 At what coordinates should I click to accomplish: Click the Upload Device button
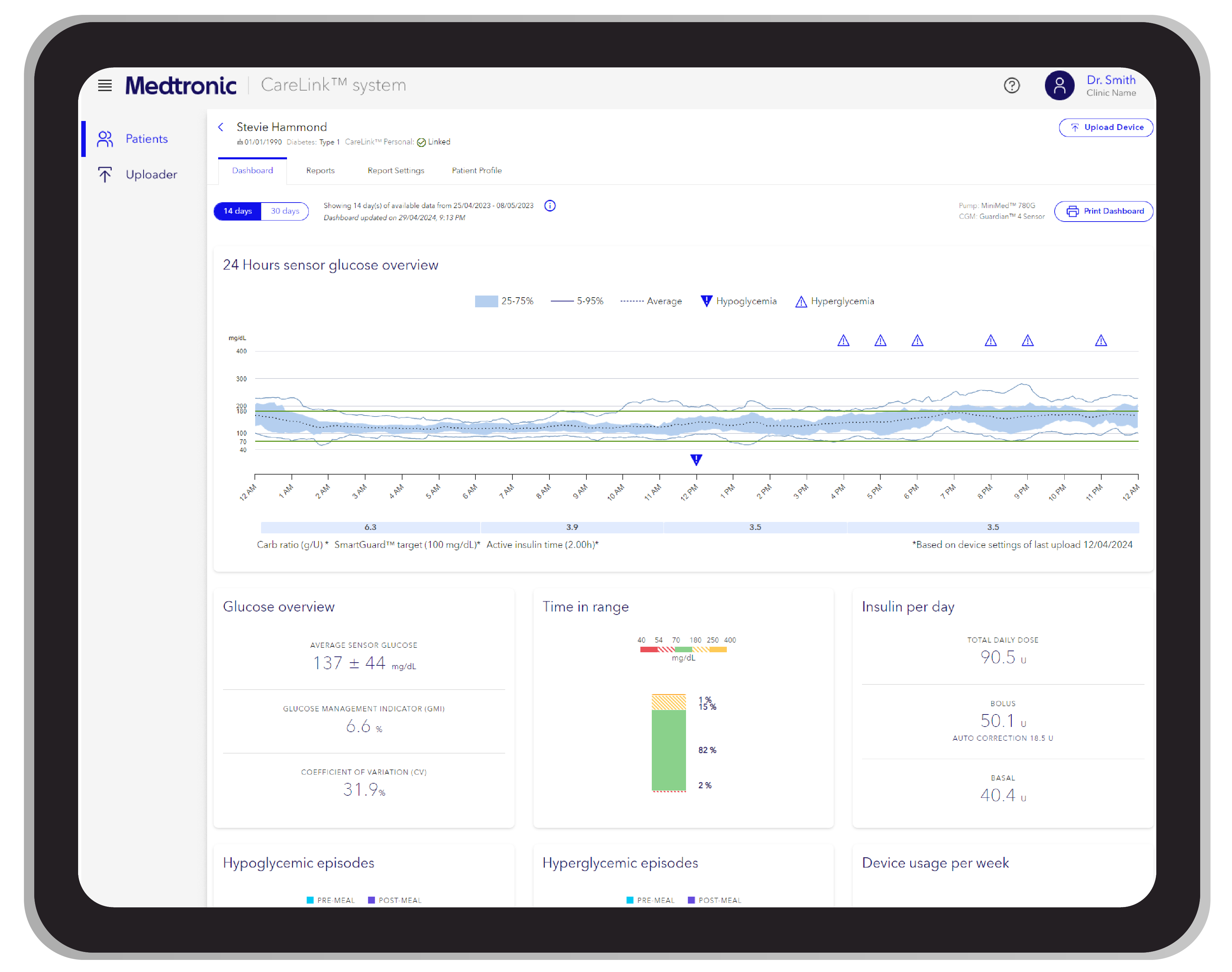pyautogui.click(x=1105, y=128)
